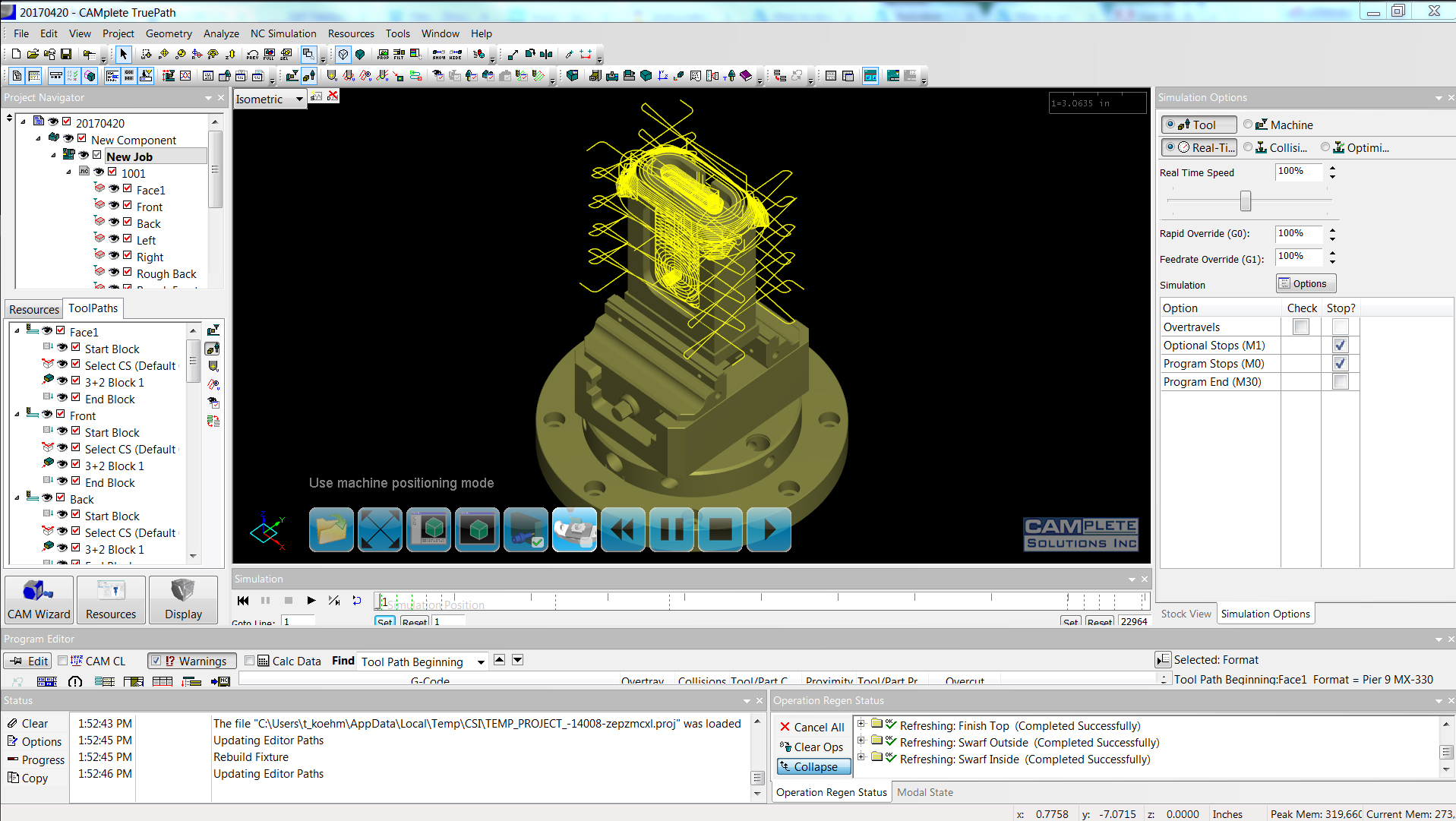
Task: Play simulation using the viewport overlay button
Action: [769, 529]
